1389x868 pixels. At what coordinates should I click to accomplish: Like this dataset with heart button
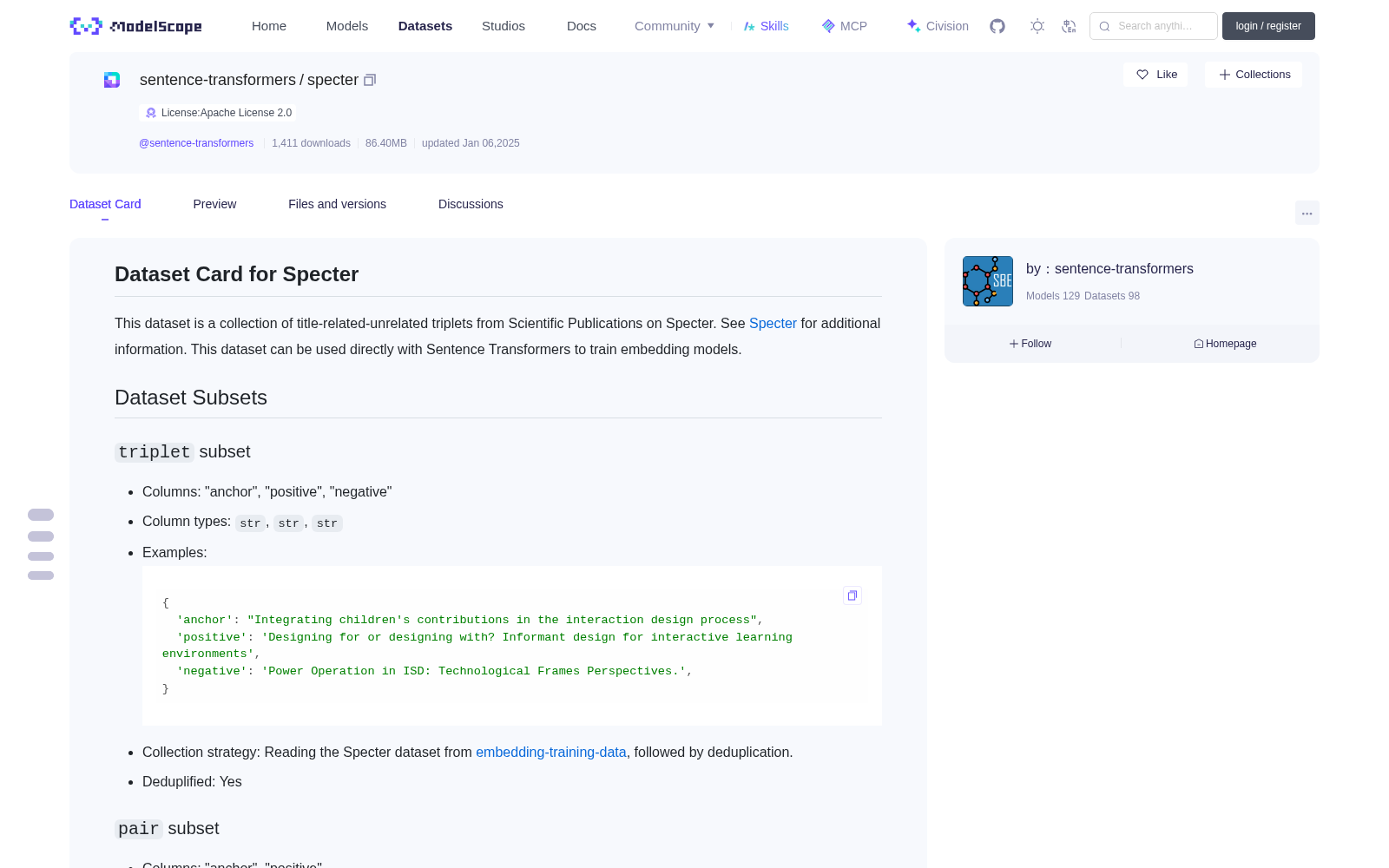pos(1155,75)
